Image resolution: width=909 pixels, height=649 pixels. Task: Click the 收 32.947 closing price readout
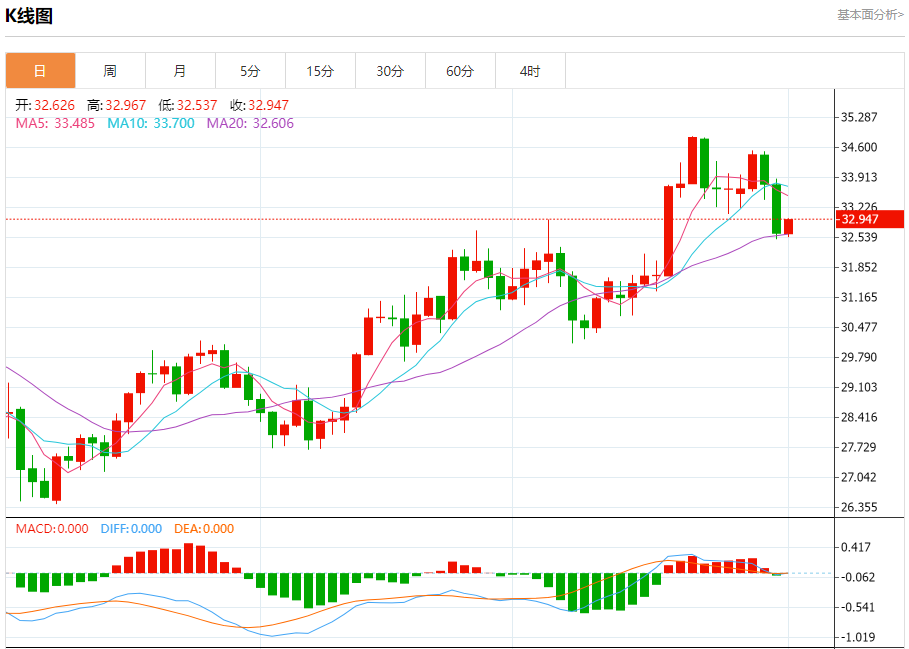coord(259,105)
